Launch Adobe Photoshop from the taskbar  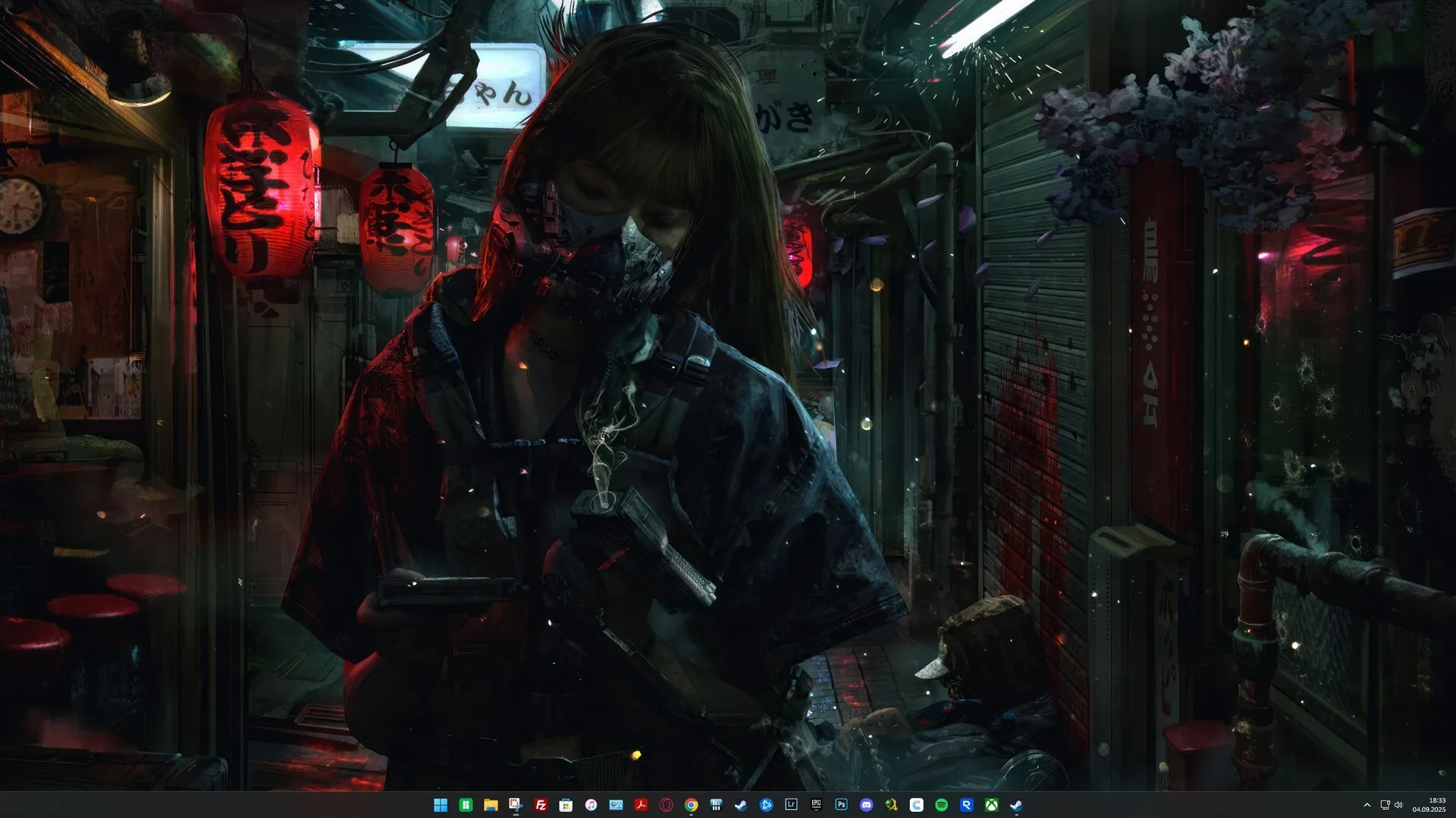tap(841, 805)
